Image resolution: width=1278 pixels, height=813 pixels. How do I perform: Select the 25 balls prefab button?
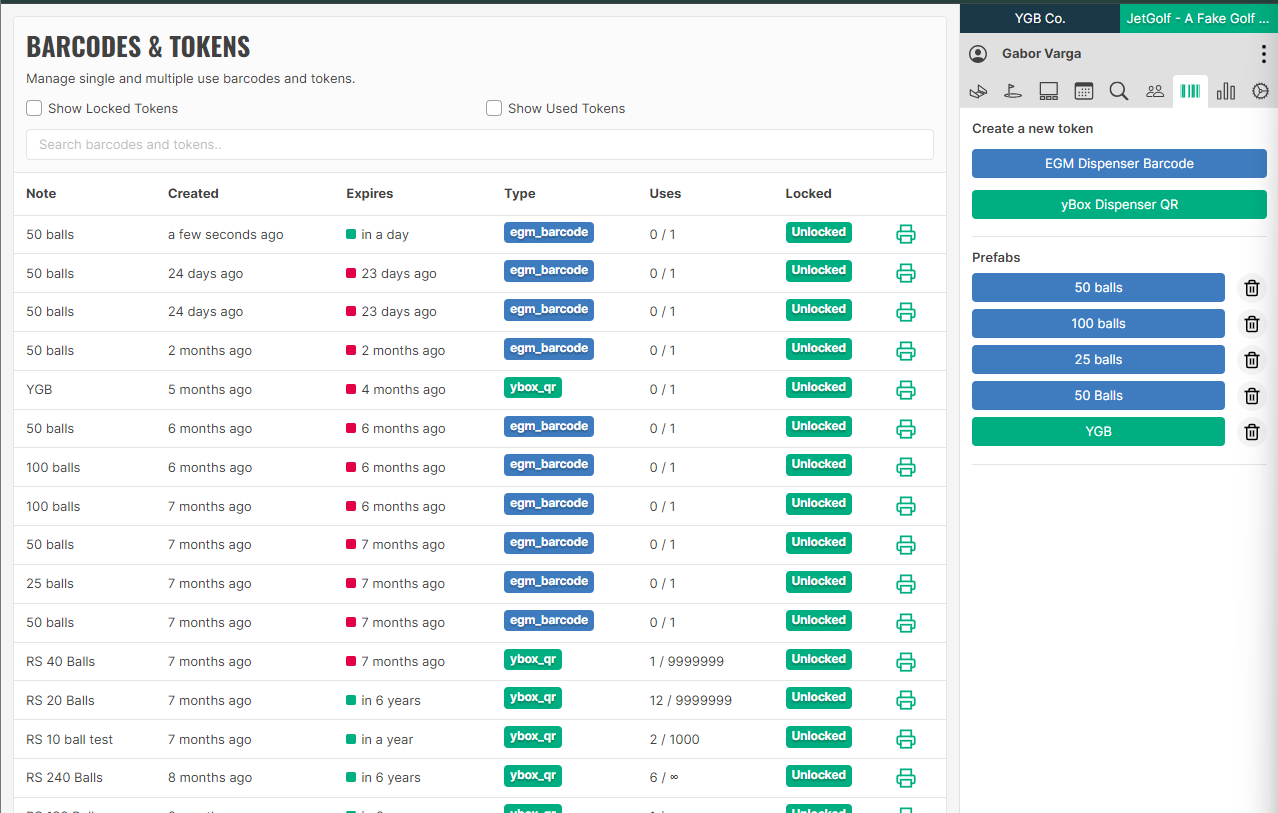1098,360
